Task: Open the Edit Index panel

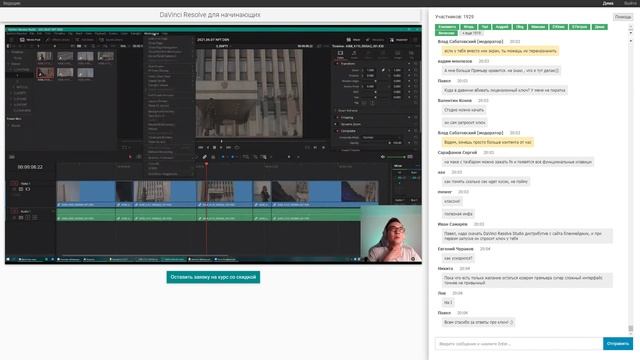Action: [84, 40]
